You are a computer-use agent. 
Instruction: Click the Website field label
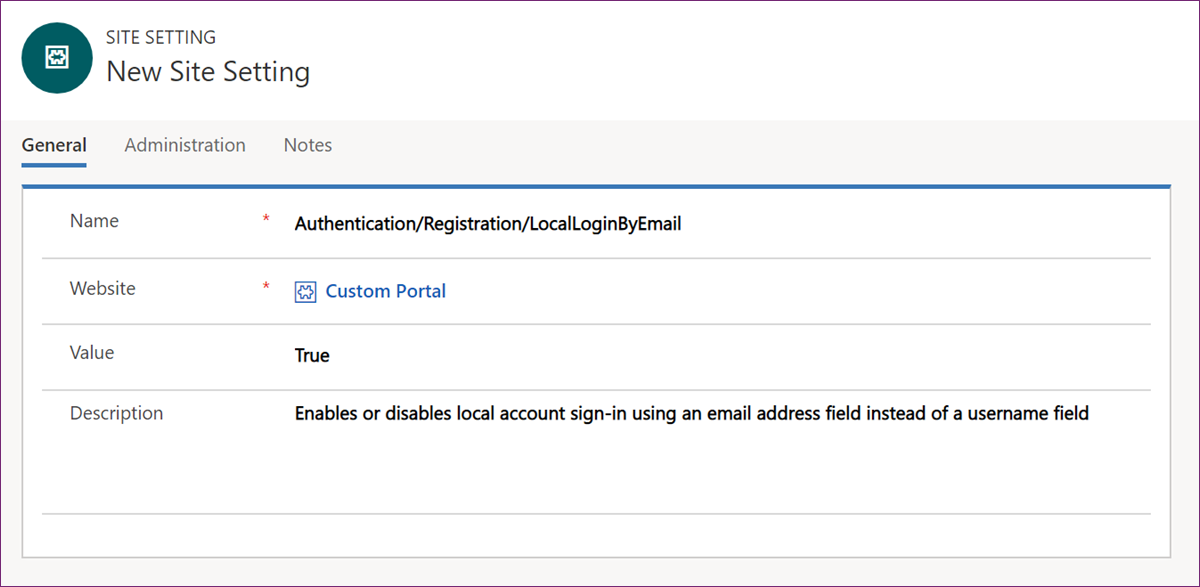(x=102, y=288)
